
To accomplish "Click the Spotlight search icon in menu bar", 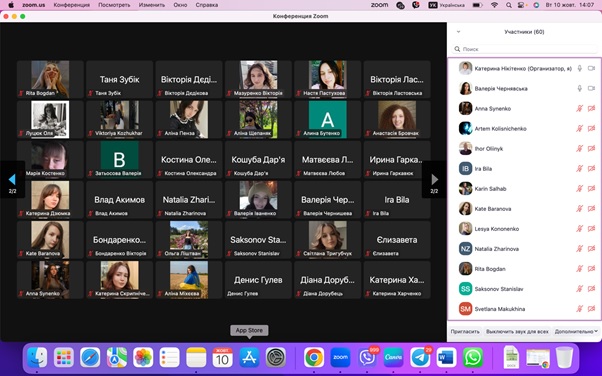I will tap(509, 5).
